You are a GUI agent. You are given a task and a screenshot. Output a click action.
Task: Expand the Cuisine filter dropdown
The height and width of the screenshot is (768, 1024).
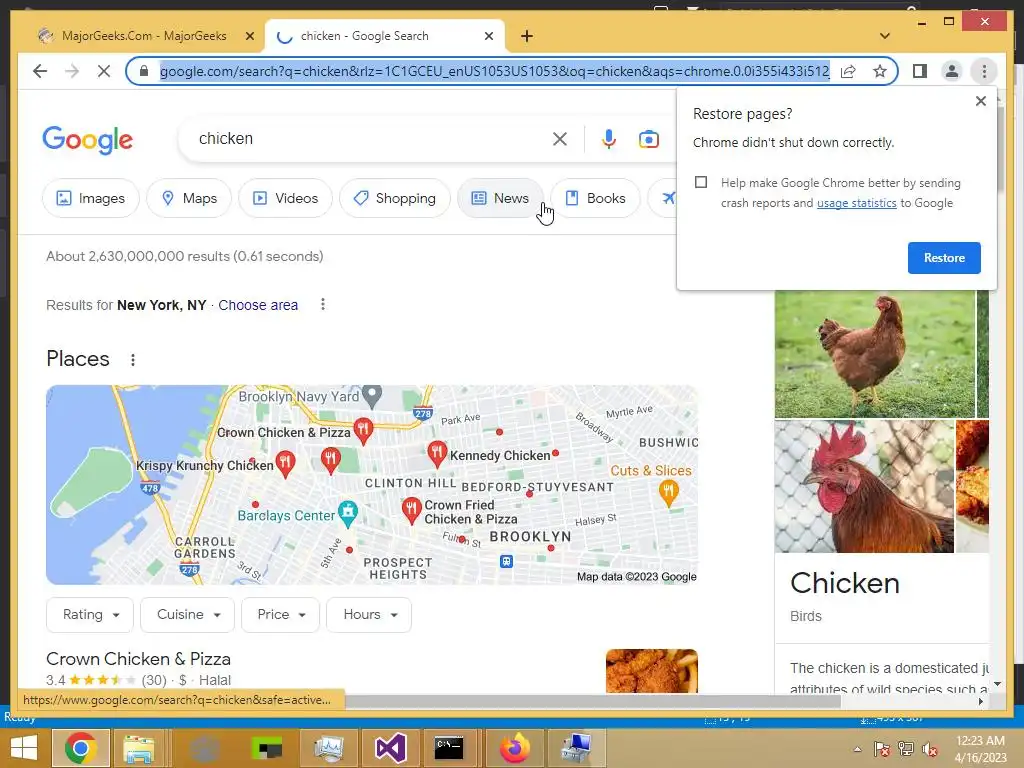coord(187,615)
